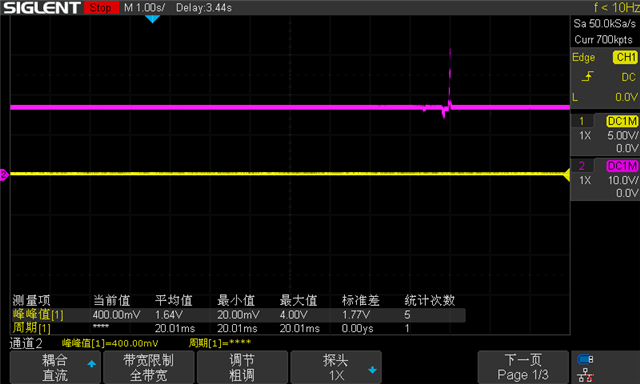Open the 耦合 直流 coupling menu
The width and height of the screenshot is (640, 384).
click(x=55, y=367)
